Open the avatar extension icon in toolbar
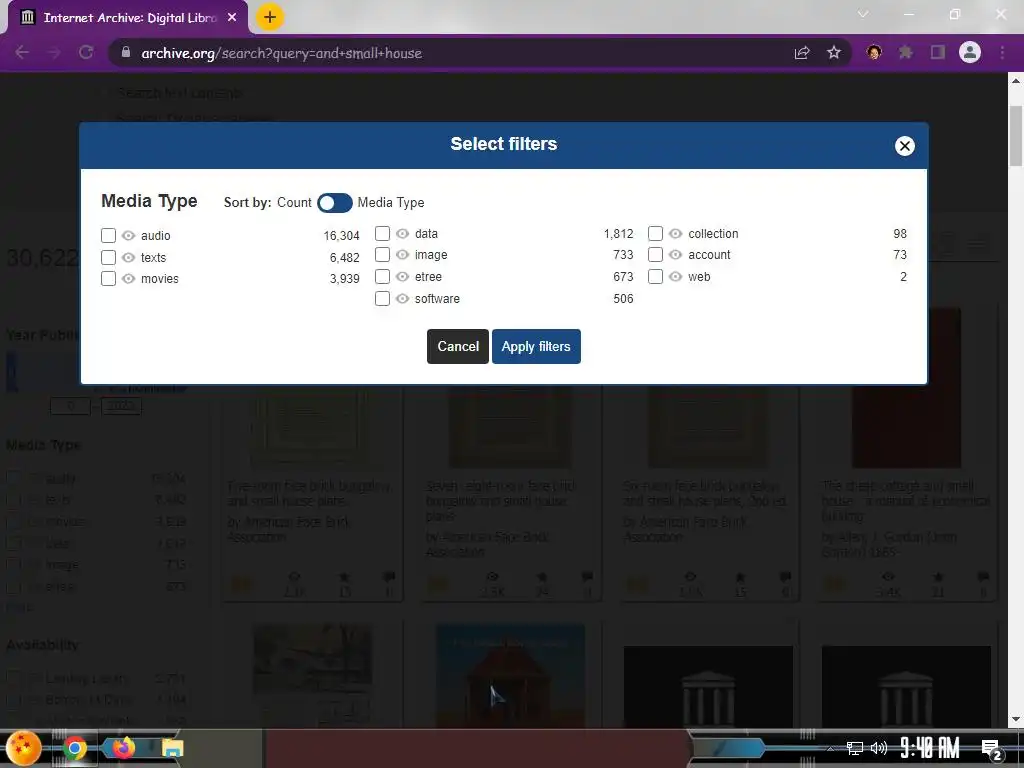This screenshot has height=768, width=1024. tap(874, 52)
